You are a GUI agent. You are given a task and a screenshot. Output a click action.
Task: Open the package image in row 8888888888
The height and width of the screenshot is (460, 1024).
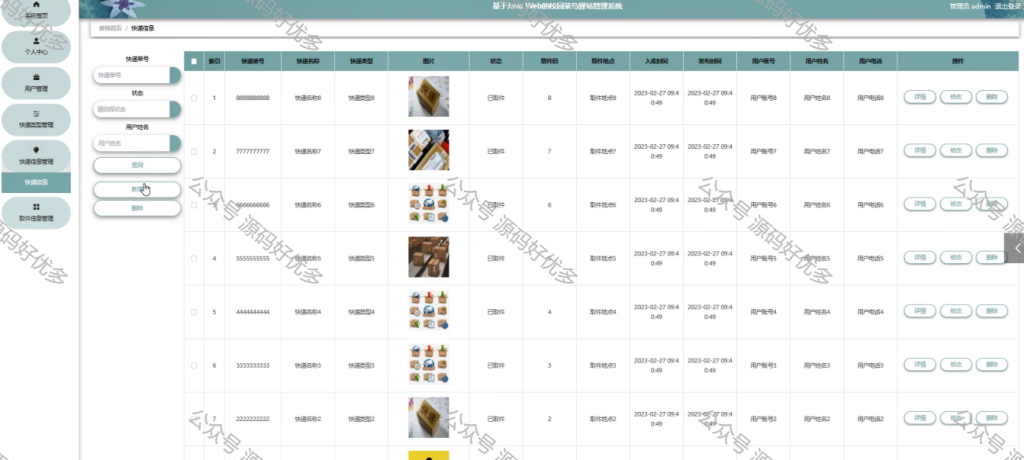coord(428,97)
